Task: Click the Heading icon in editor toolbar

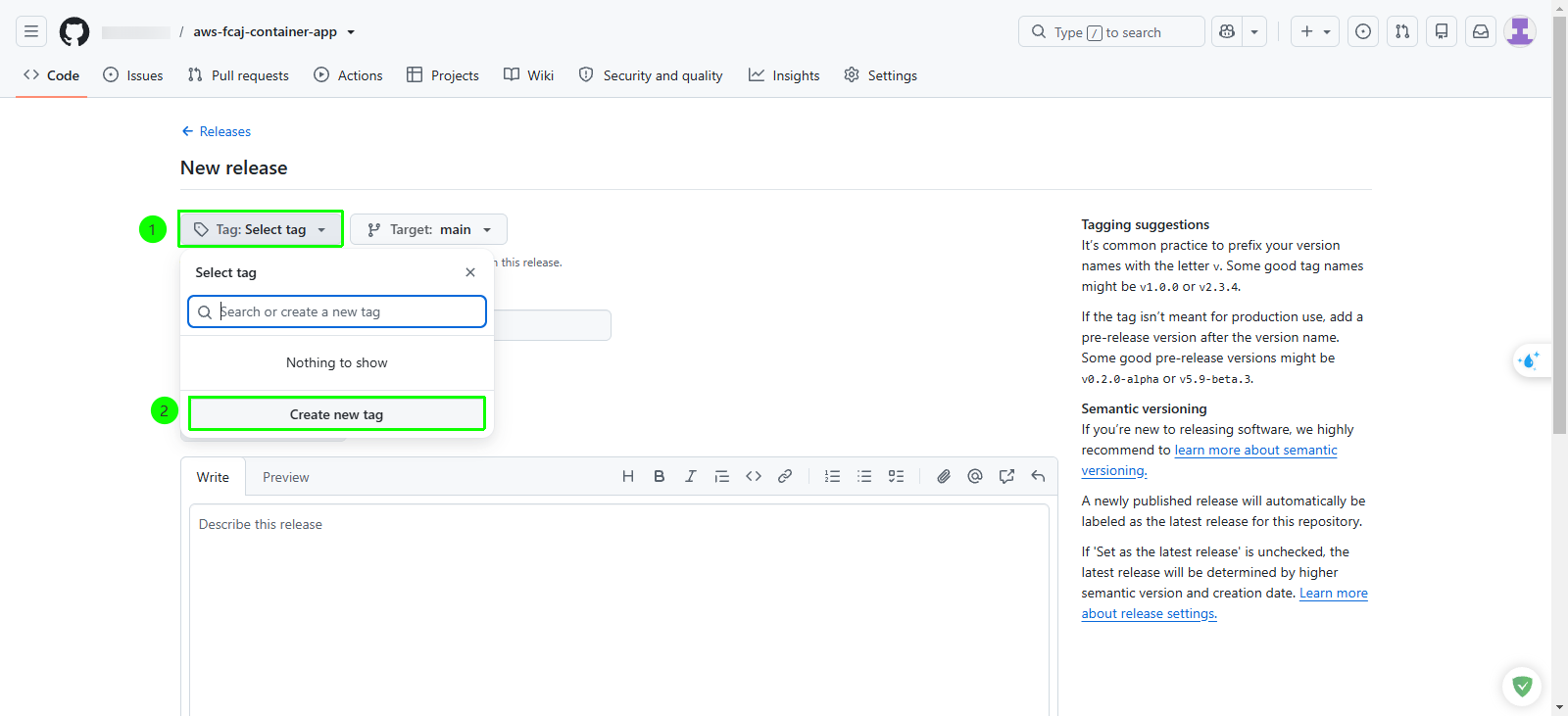Action: tap(628, 476)
